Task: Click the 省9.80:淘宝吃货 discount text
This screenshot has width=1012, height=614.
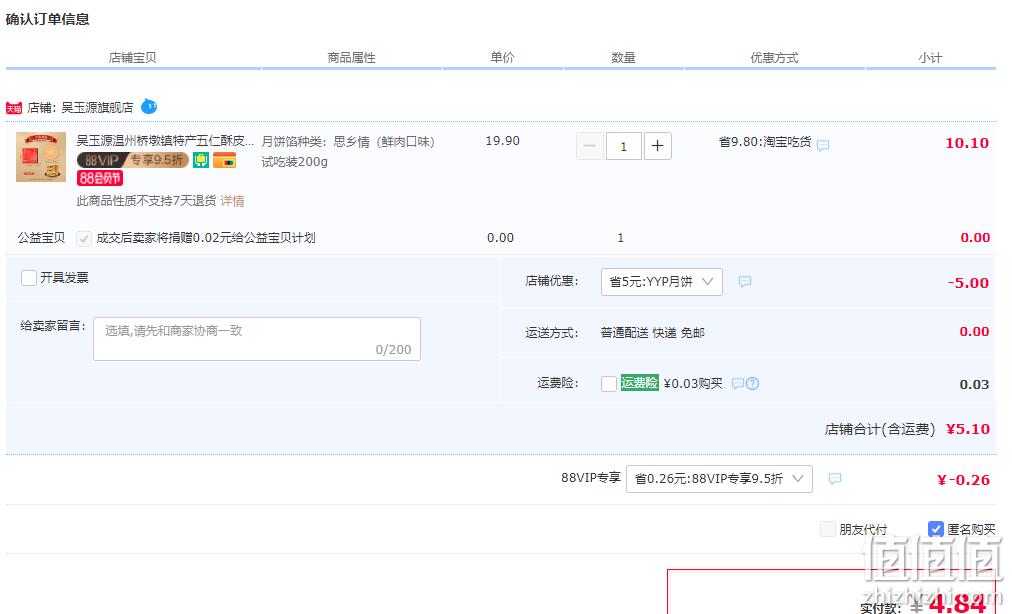Action: (x=765, y=141)
